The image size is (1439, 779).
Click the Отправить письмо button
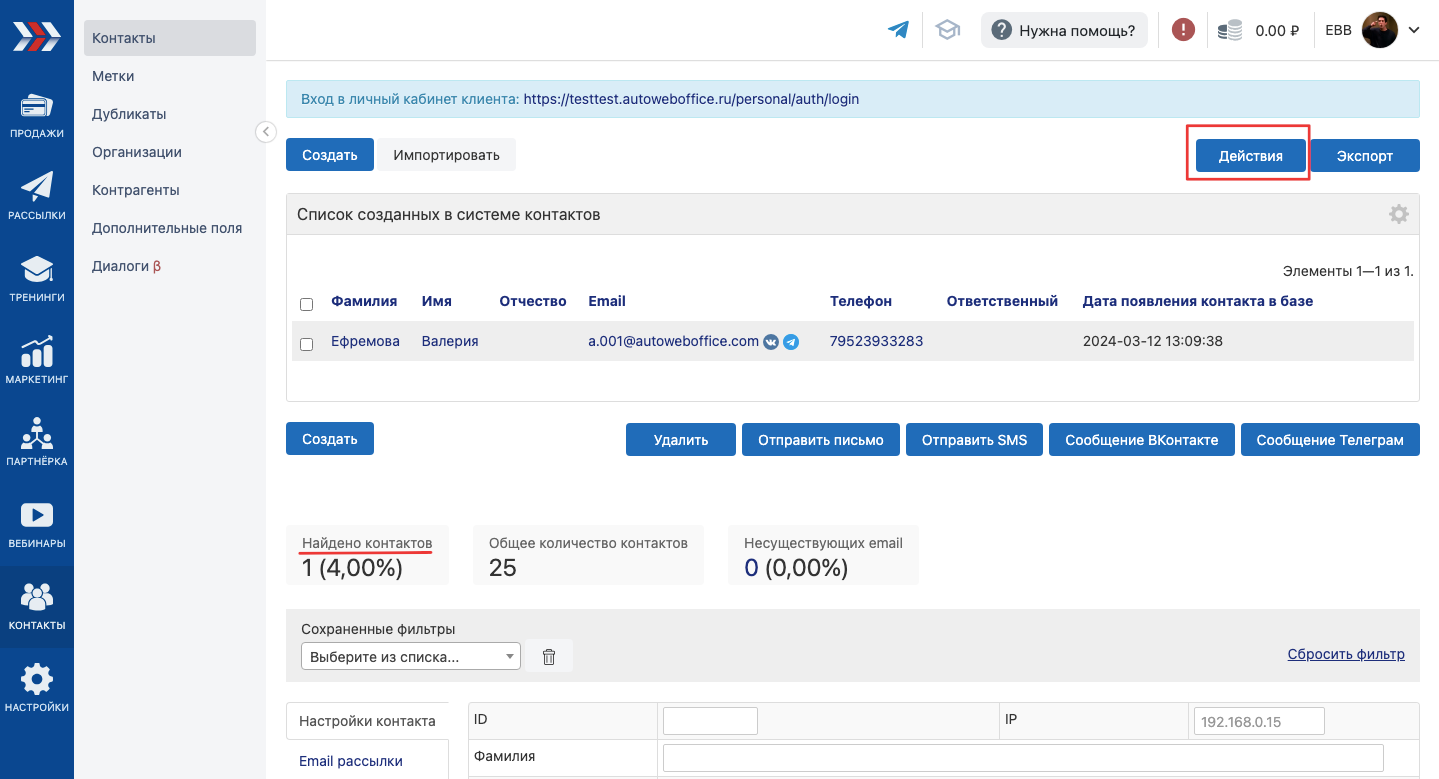[821, 440]
